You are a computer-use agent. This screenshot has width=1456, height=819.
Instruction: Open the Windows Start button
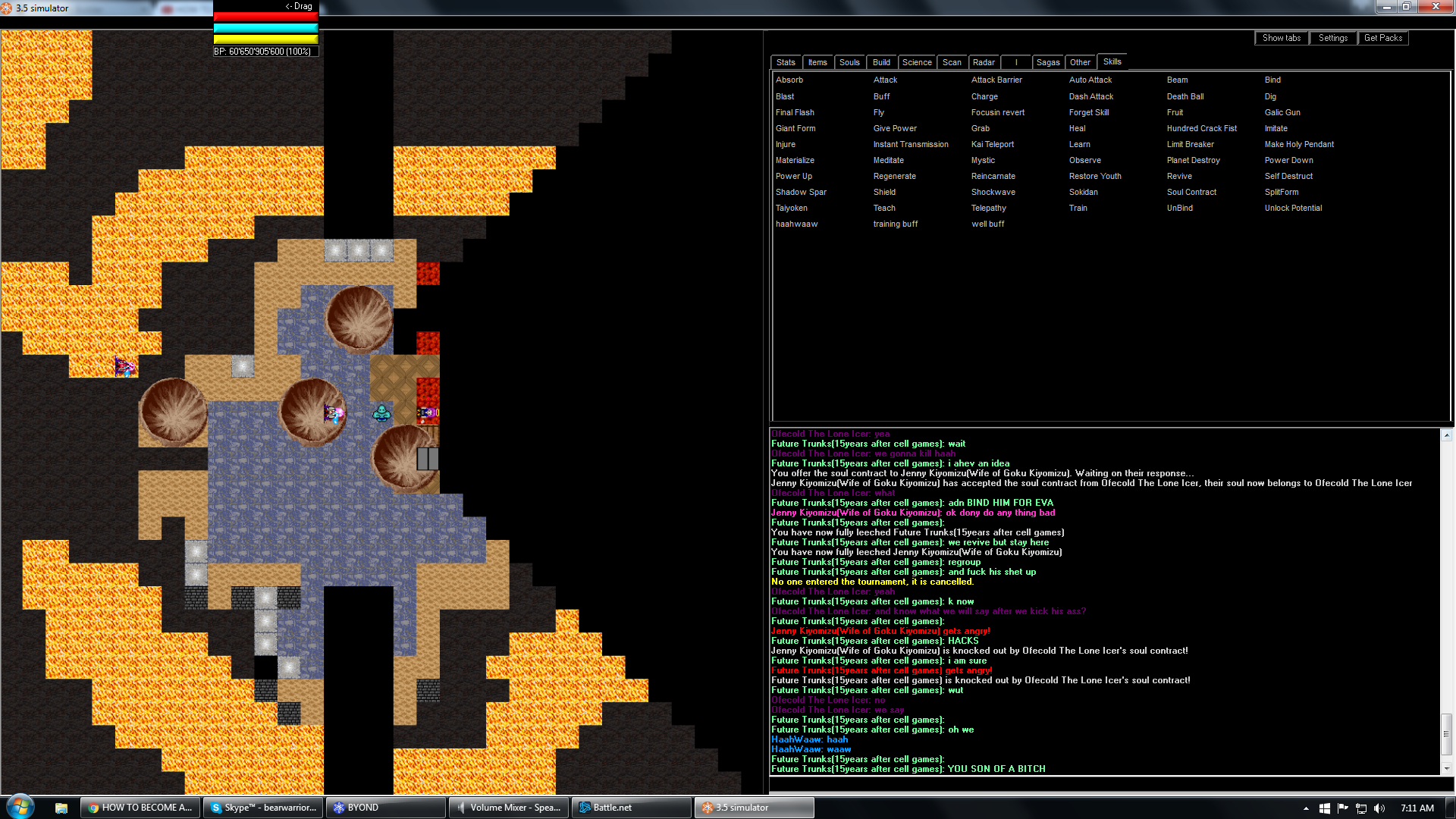click(20, 807)
